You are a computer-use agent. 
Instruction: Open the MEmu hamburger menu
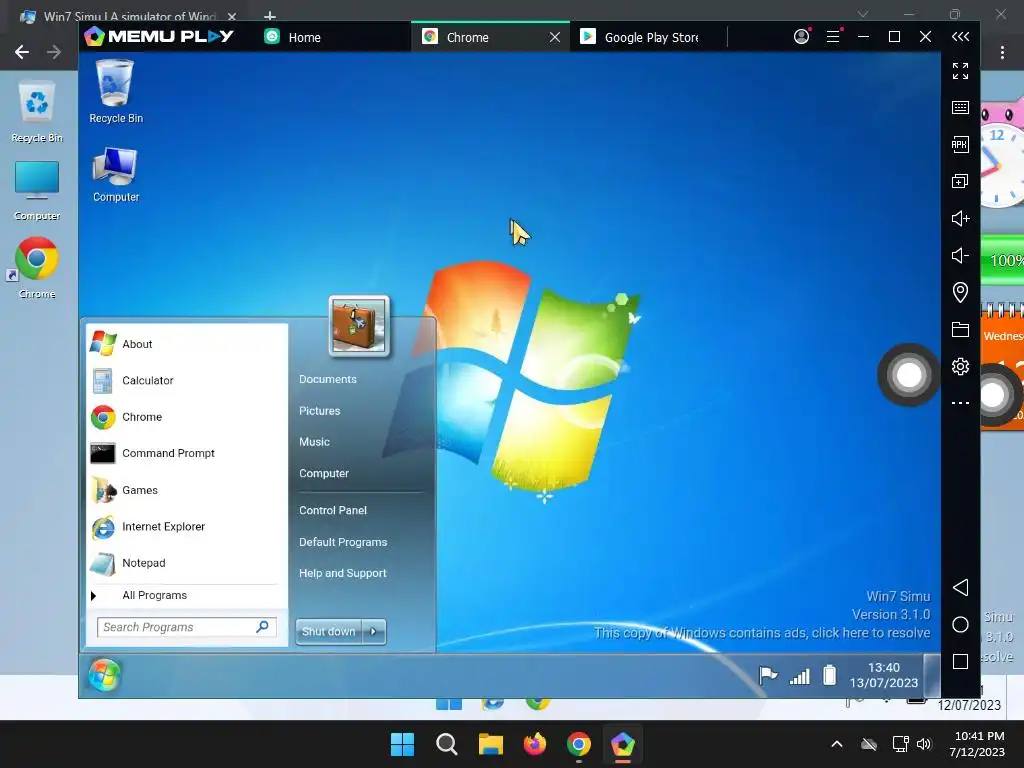[x=833, y=37]
